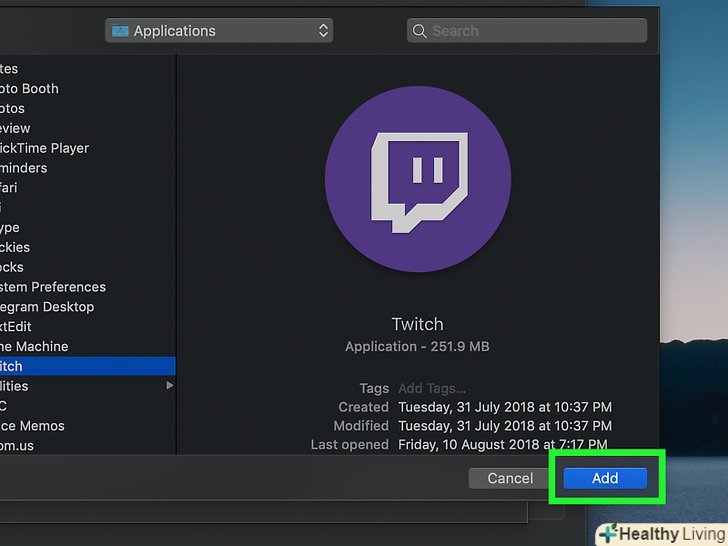Select TextEdit in the app list

tap(88, 326)
